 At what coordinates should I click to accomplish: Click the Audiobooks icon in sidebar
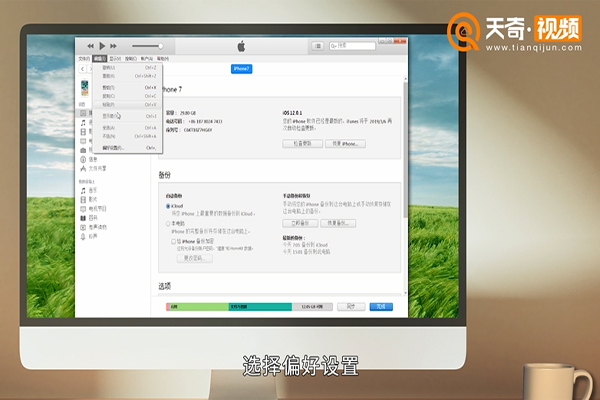(83, 227)
